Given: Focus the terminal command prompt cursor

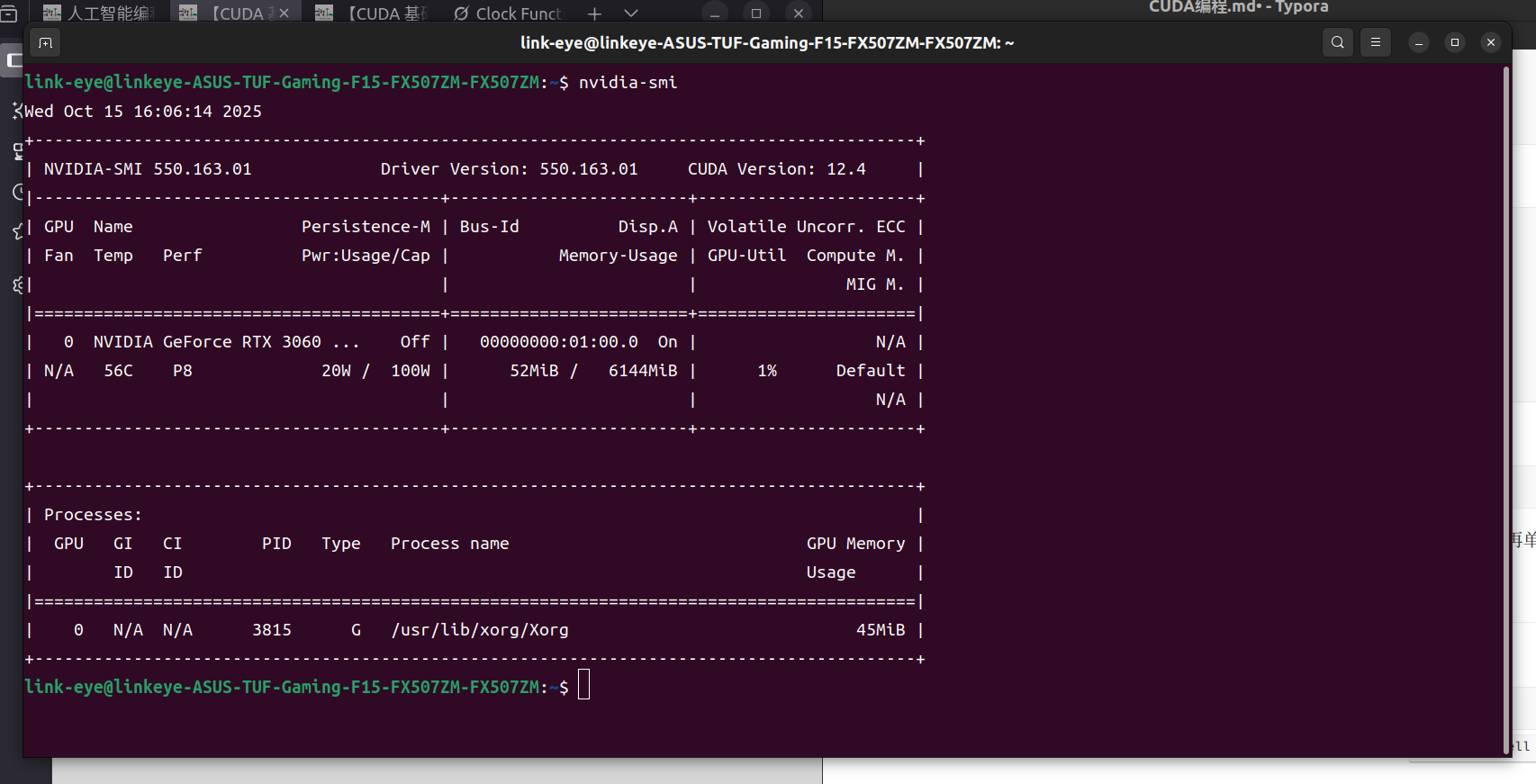Looking at the screenshot, I should point(583,685).
